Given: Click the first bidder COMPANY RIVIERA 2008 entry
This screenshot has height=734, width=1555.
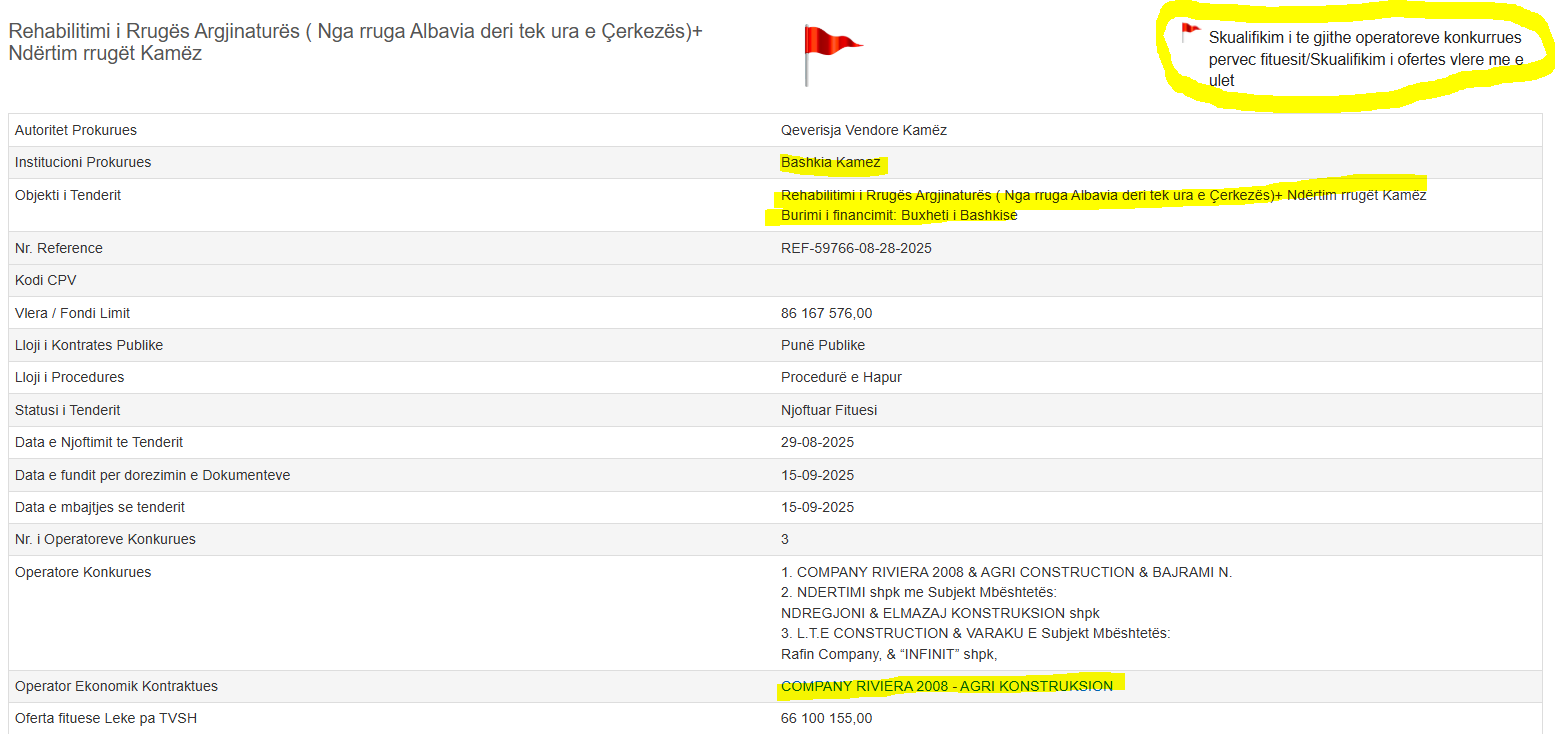Looking at the screenshot, I should (1005, 573).
